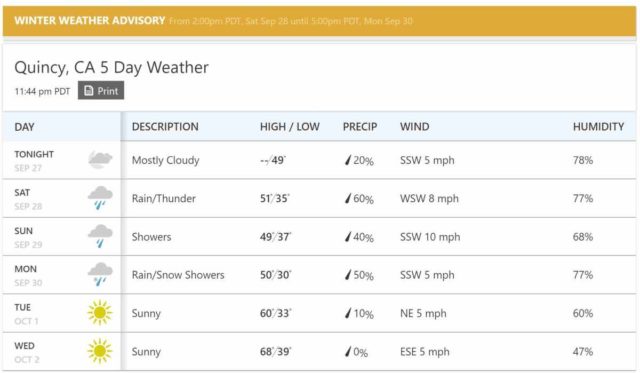This screenshot has width=640, height=373.
Task: Click the Sunday showers cloud icon
Action: click(100, 236)
